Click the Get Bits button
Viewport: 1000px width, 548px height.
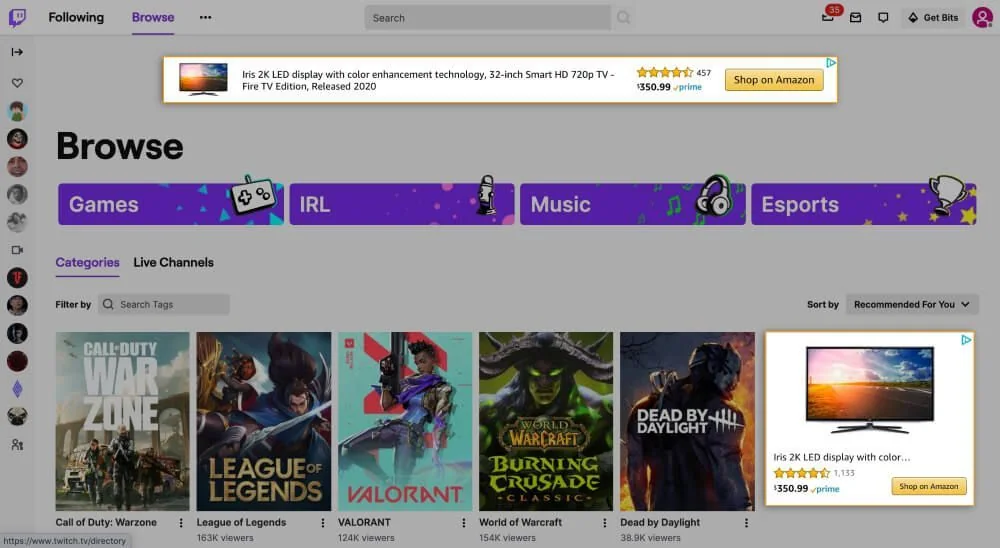click(933, 18)
